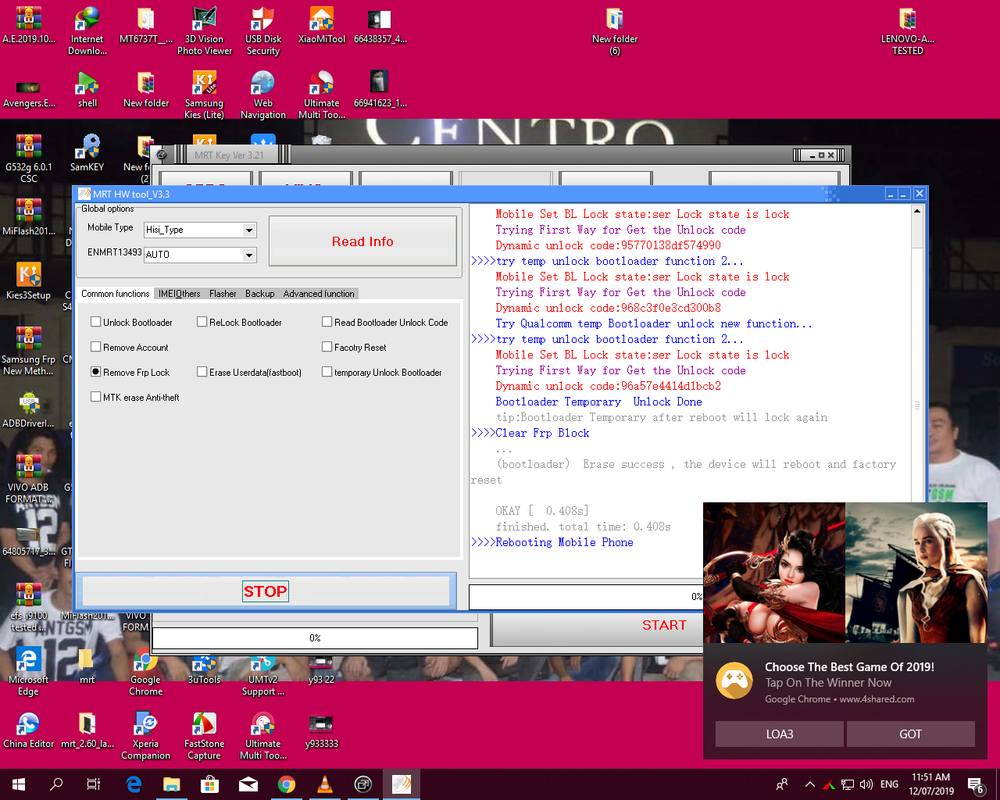Expand the Mobile Type Hisi_Type dropdown
This screenshot has height=800, width=1000.
[x=249, y=230]
